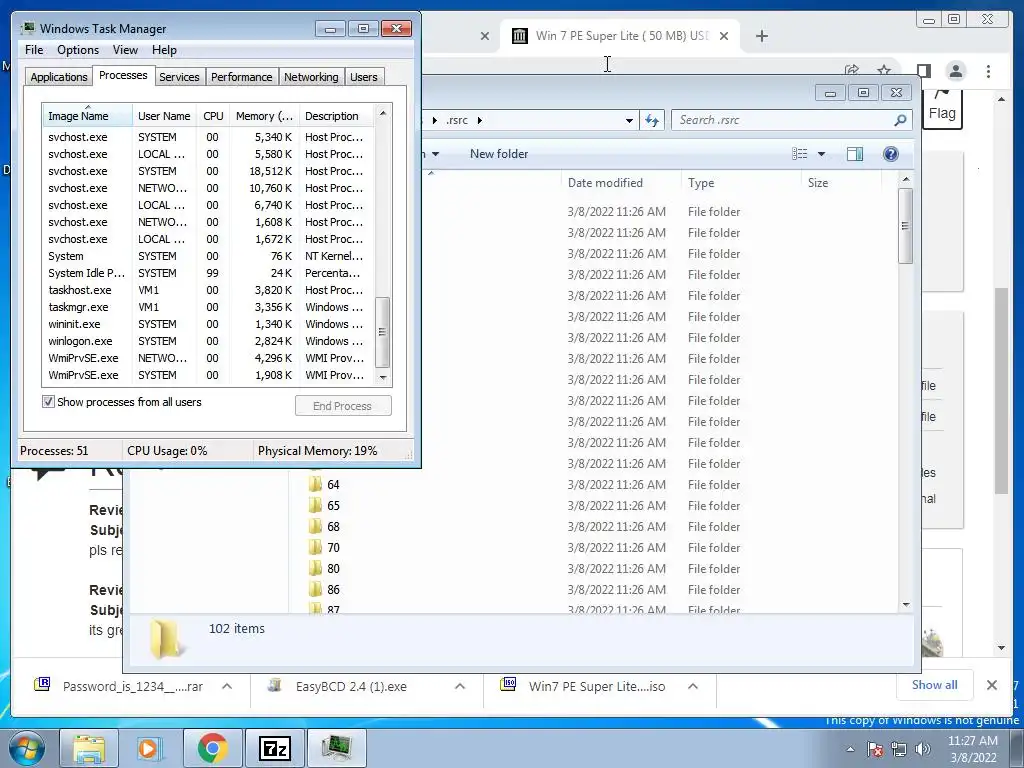Screen dimensions: 1024x768
Task: Click the Chrome page vertical scrollbar
Action: coord(1001,391)
